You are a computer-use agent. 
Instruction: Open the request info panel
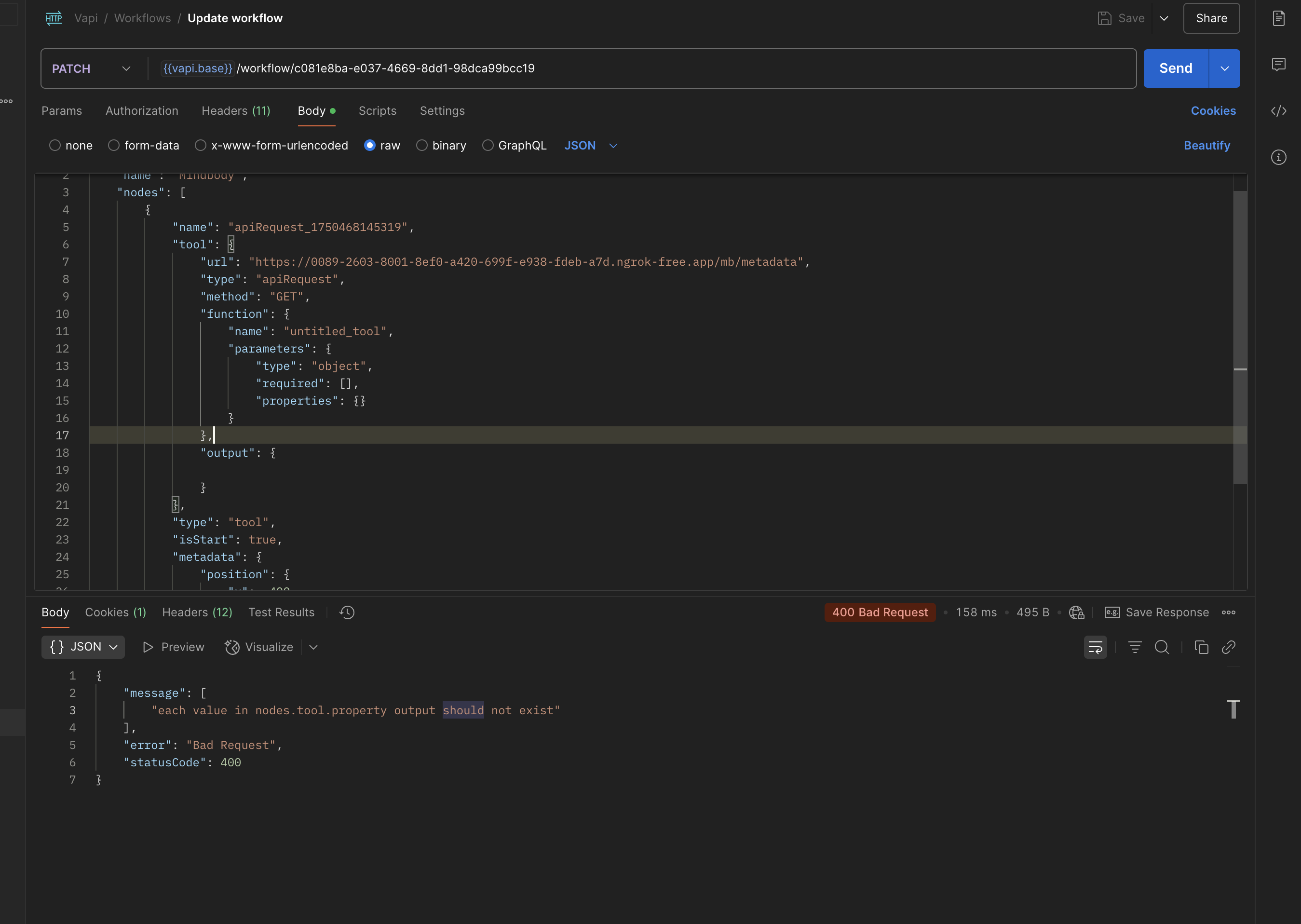point(1279,157)
